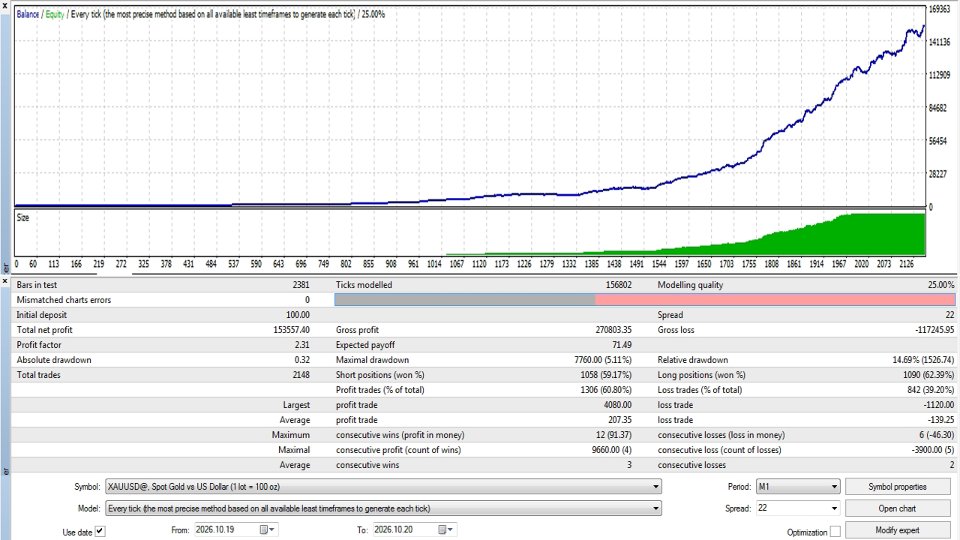Expand the To date dropdown arrow

click(x=450, y=530)
